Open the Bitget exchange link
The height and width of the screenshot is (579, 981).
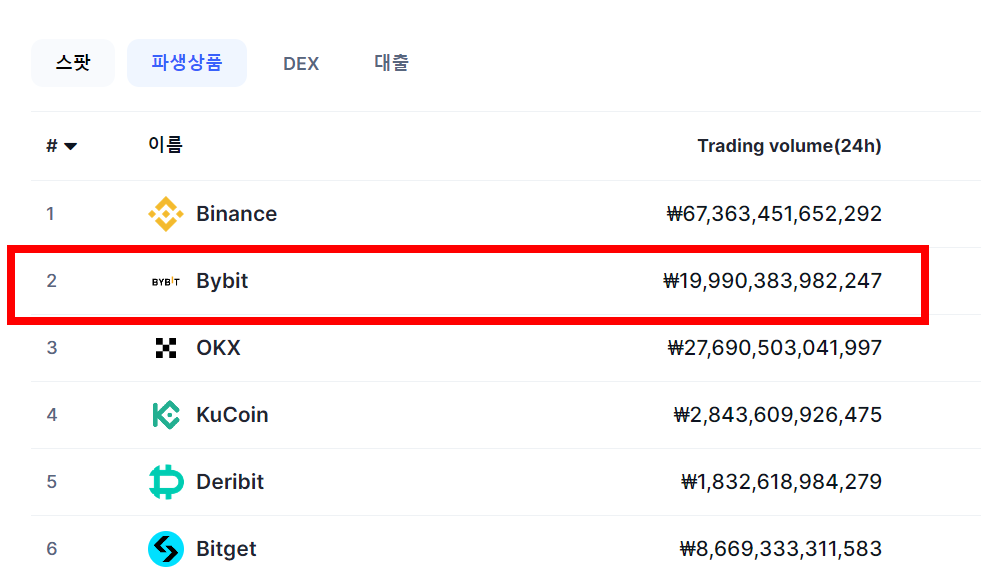coord(226,549)
